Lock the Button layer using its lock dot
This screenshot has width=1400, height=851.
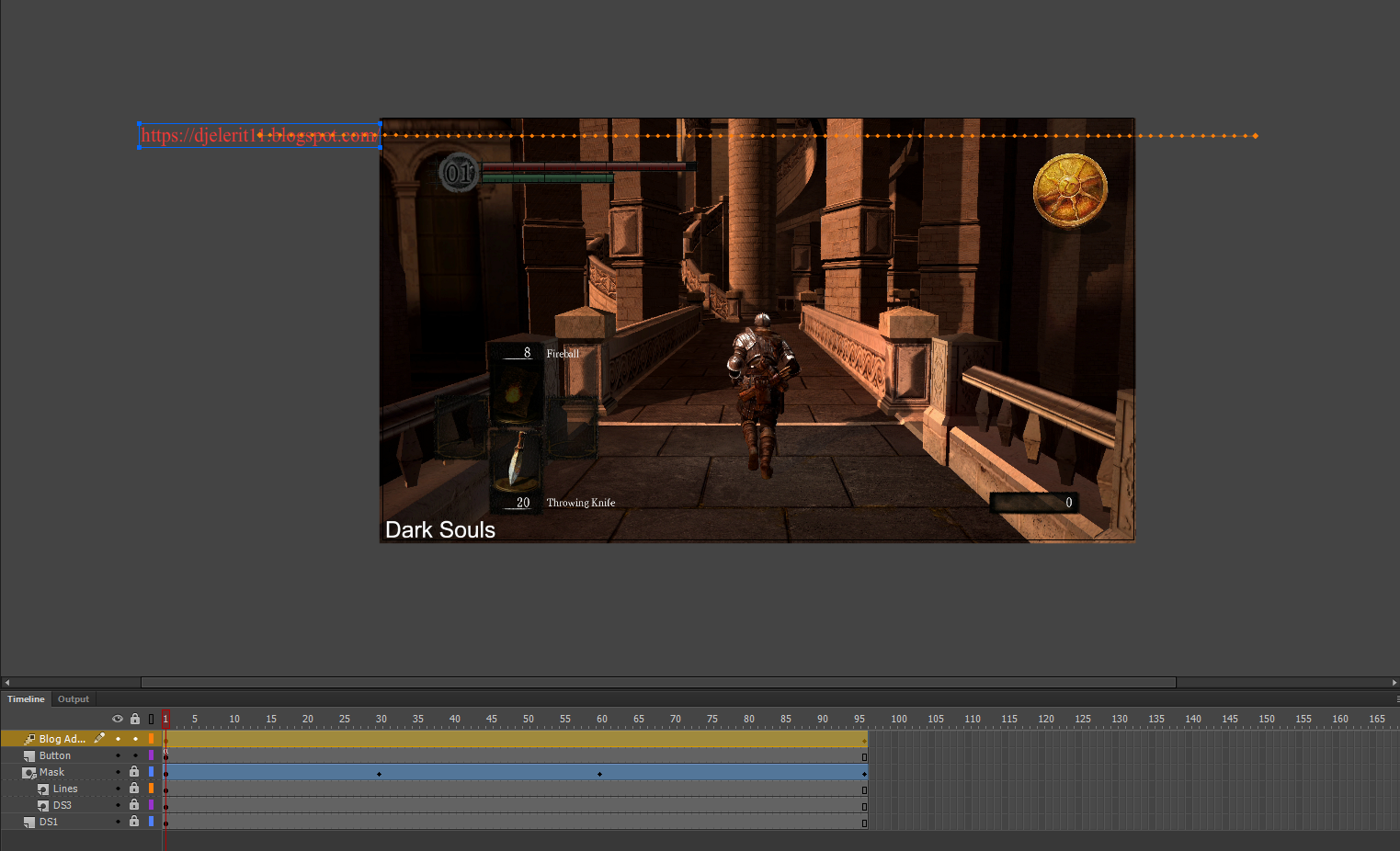[135, 755]
